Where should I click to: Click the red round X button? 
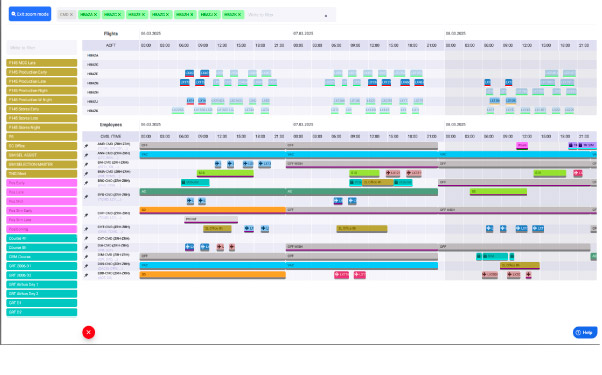(x=89, y=332)
